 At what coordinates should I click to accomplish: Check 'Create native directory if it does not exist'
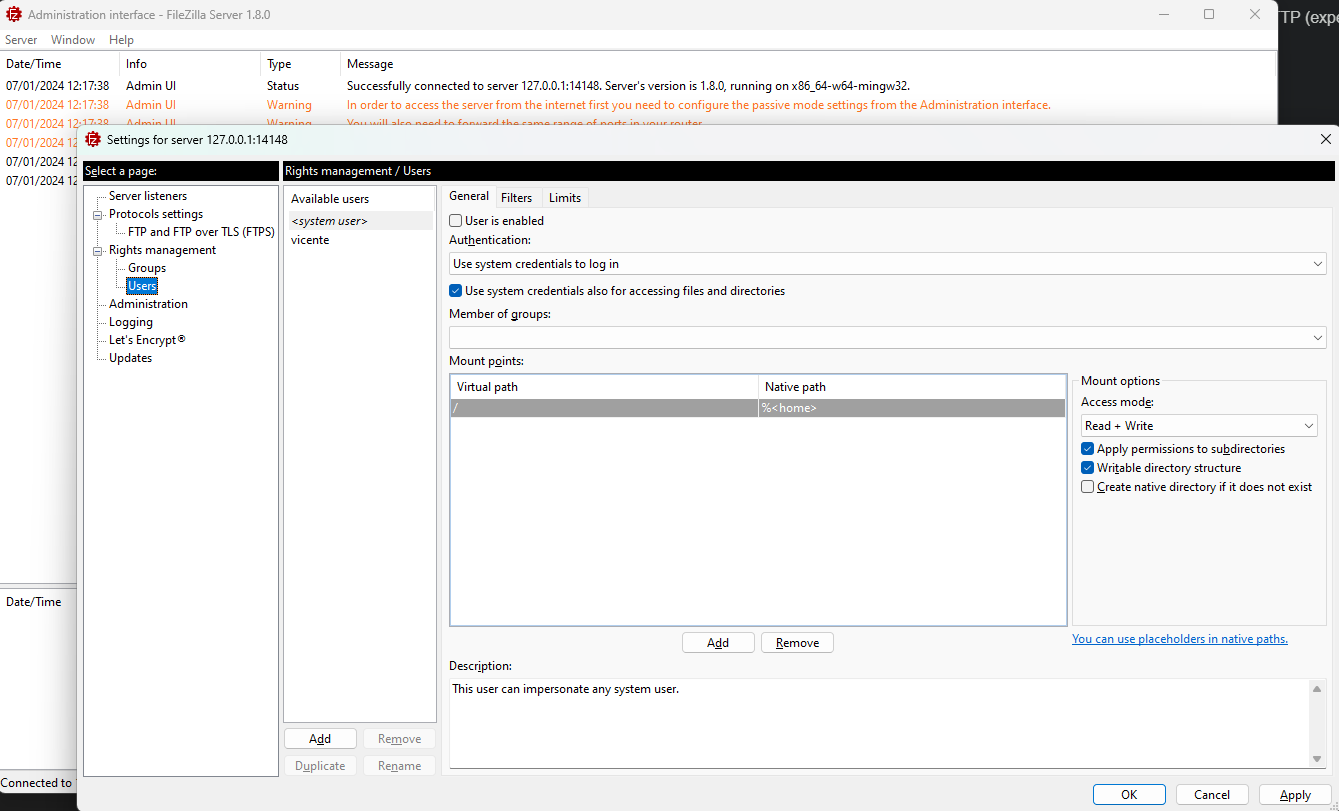click(1088, 487)
